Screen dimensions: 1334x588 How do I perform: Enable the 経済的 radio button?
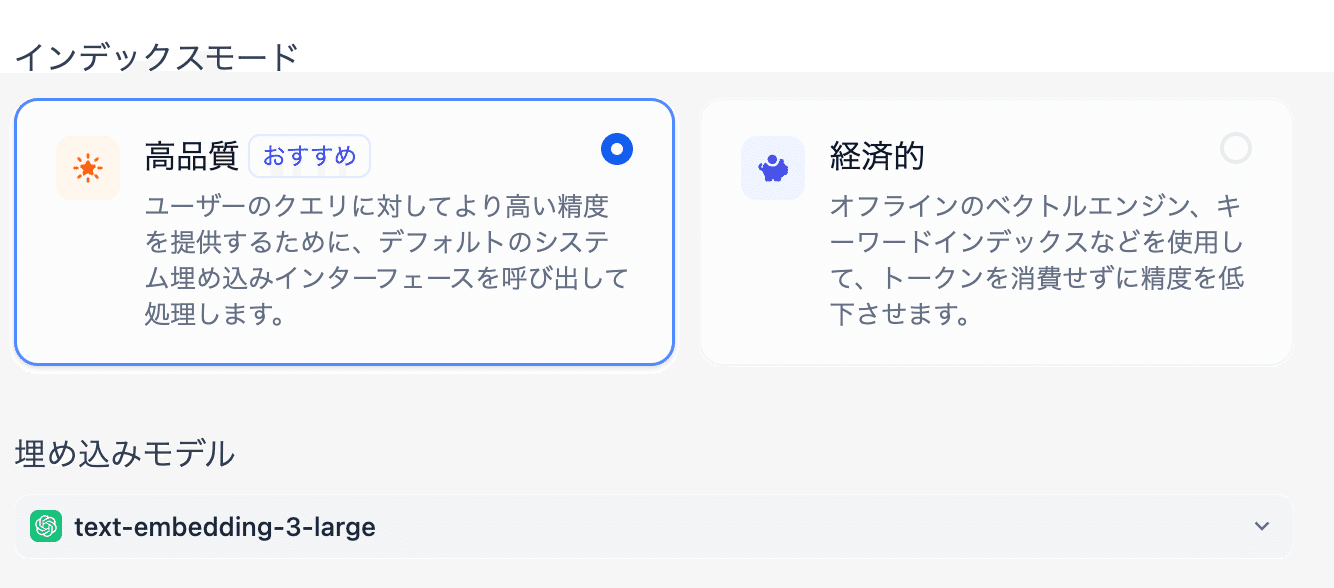pyautogui.click(x=1236, y=149)
